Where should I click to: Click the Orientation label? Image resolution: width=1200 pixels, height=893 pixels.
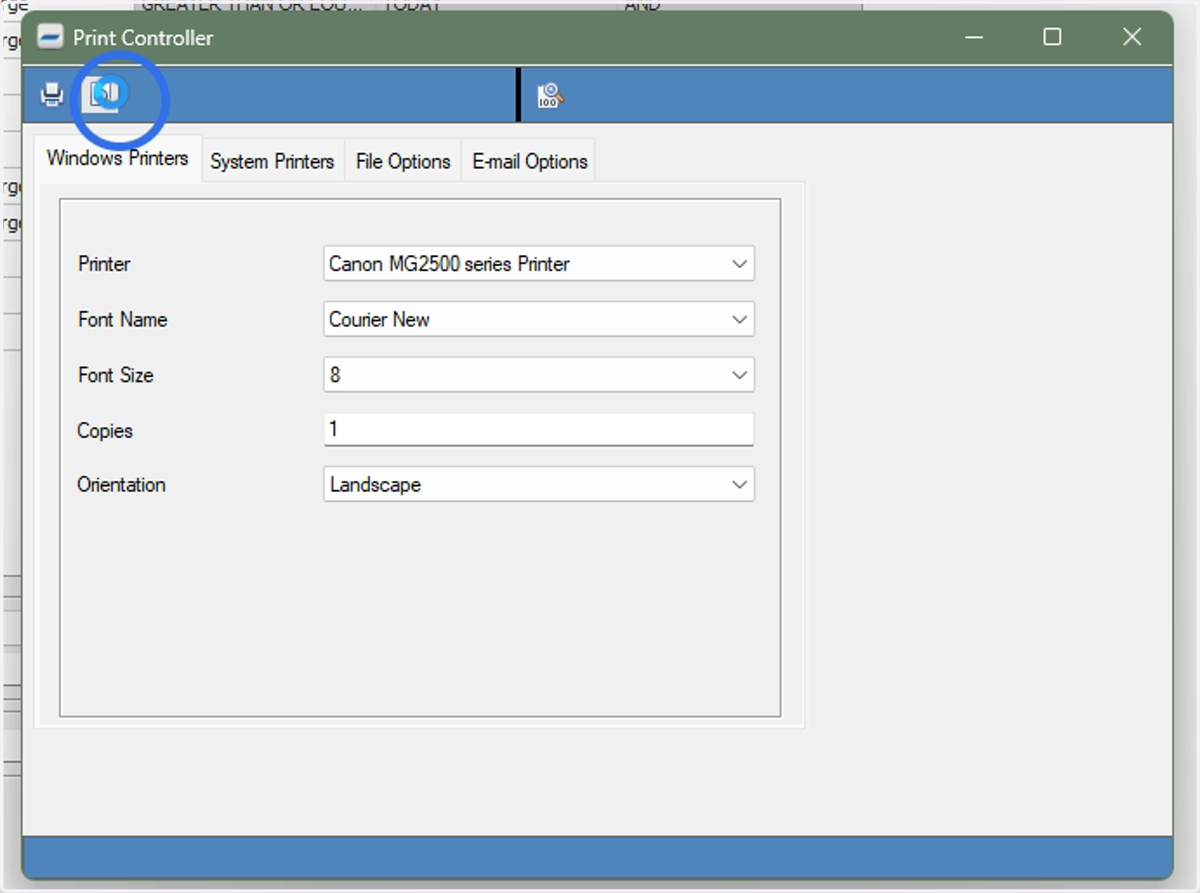[x=121, y=485]
